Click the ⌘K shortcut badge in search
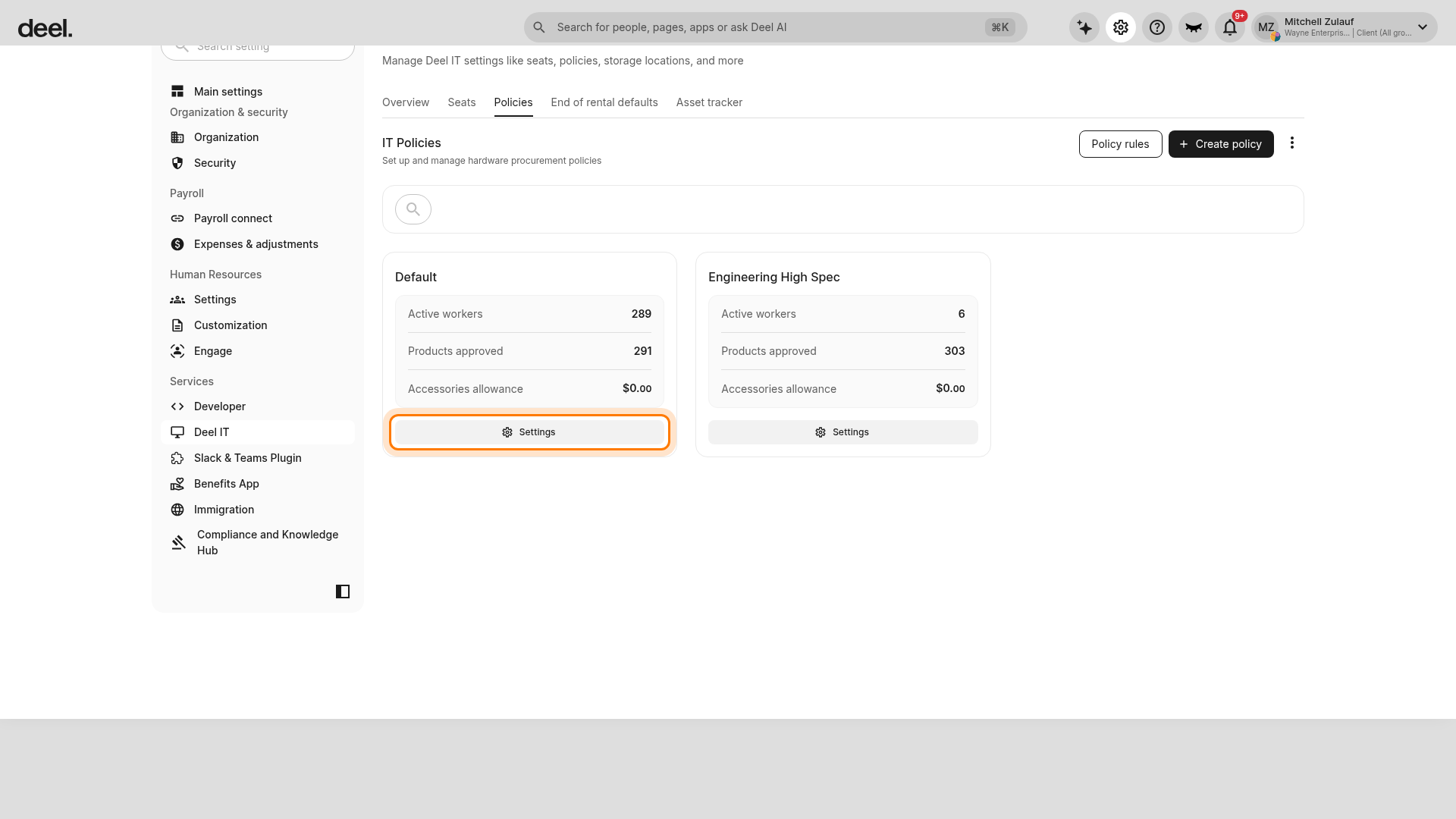1456x819 pixels. pos(1000,27)
